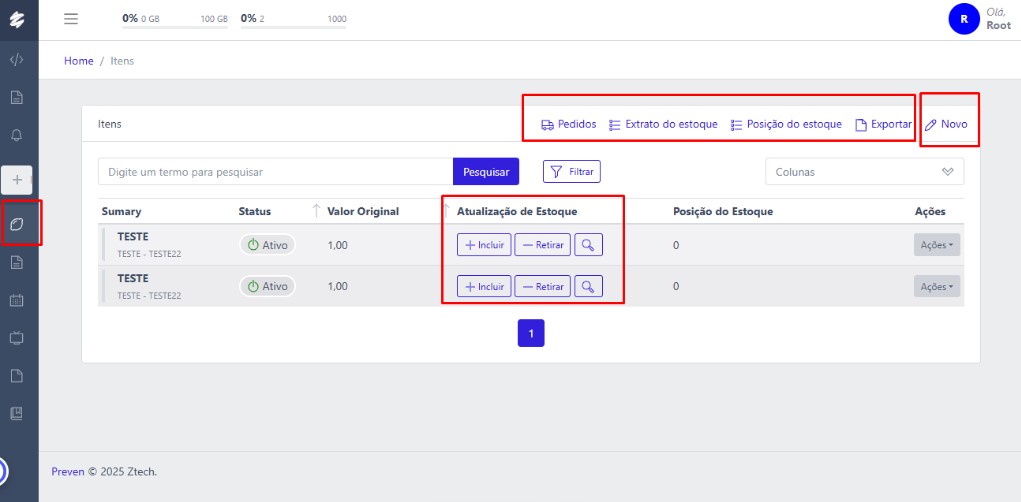This screenshot has width=1021, height=502.
Task: Open Extrato do estoque
Action: [663, 125]
